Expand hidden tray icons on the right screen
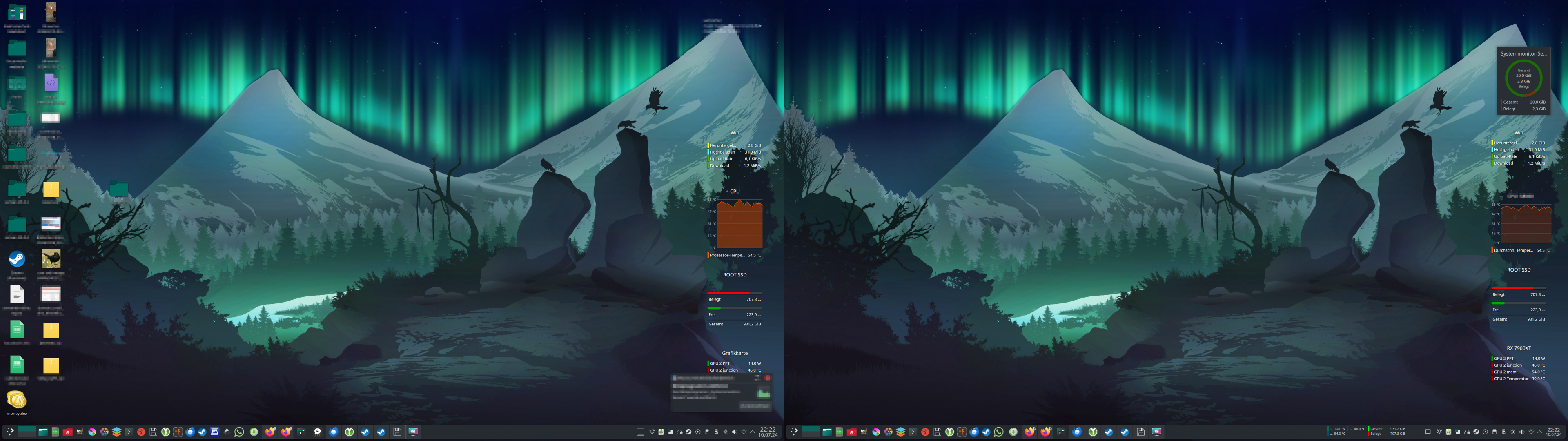 pyautogui.click(x=1539, y=432)
